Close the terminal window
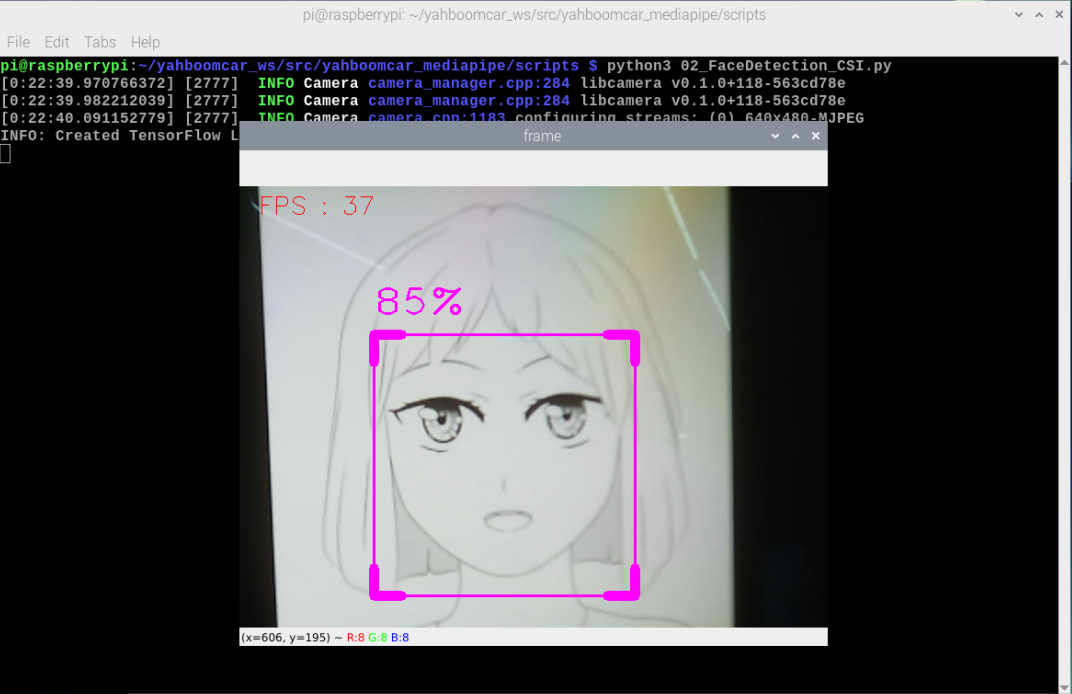1072x694 pixels. click(x=1060, y=14)
